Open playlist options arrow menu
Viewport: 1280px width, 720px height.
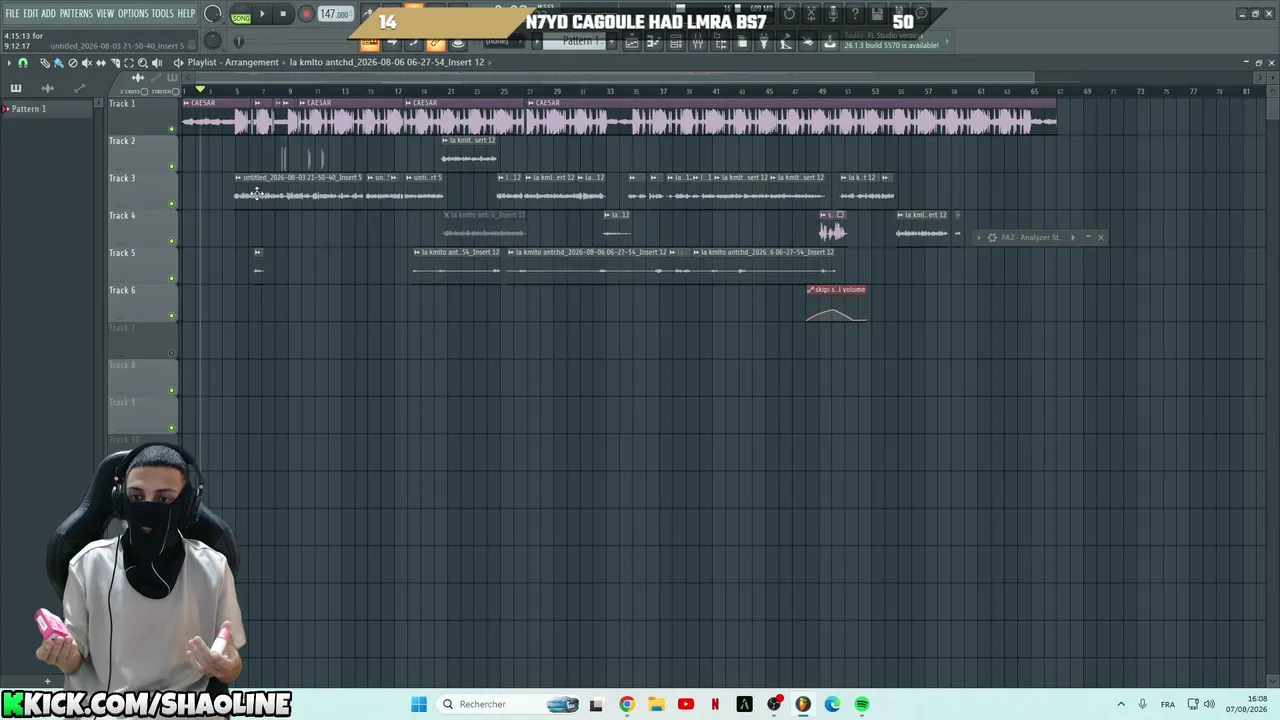(9, 62)
